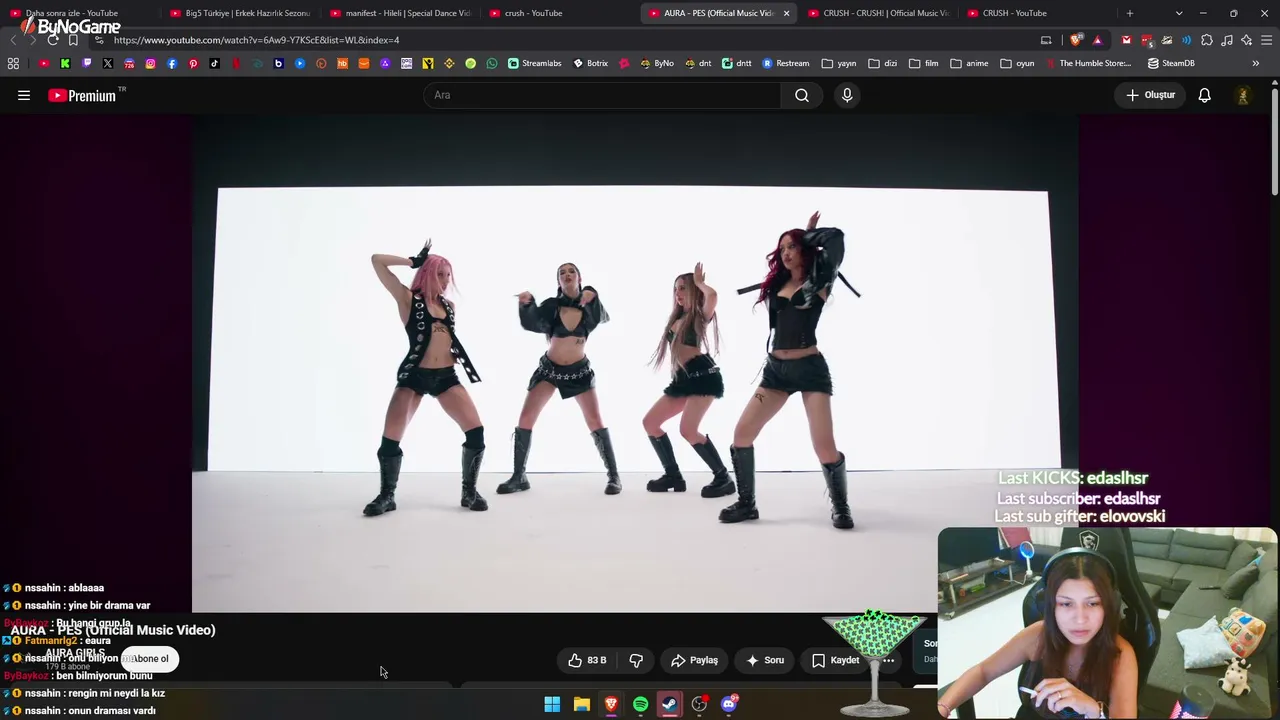Open the Twitch bookmark icon
This screenshot has width=1280, height=720.
click(87, 63)
